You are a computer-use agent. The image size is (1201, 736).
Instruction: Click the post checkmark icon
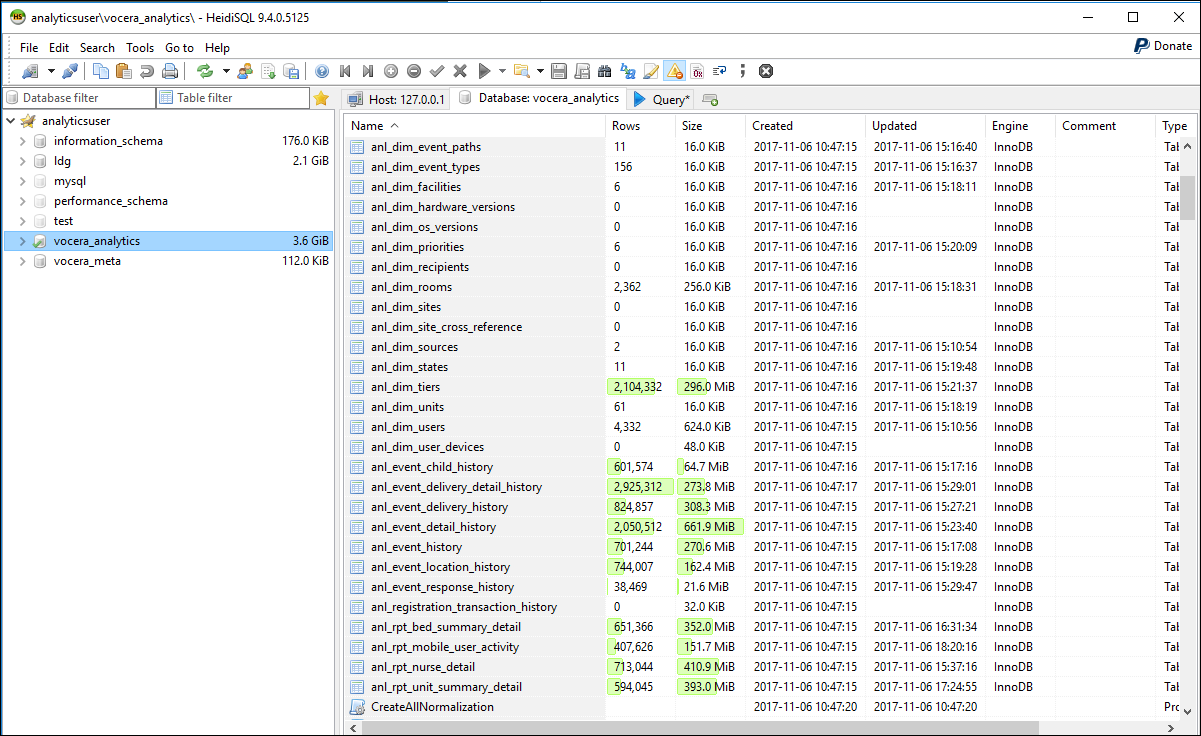coord(437,71)
